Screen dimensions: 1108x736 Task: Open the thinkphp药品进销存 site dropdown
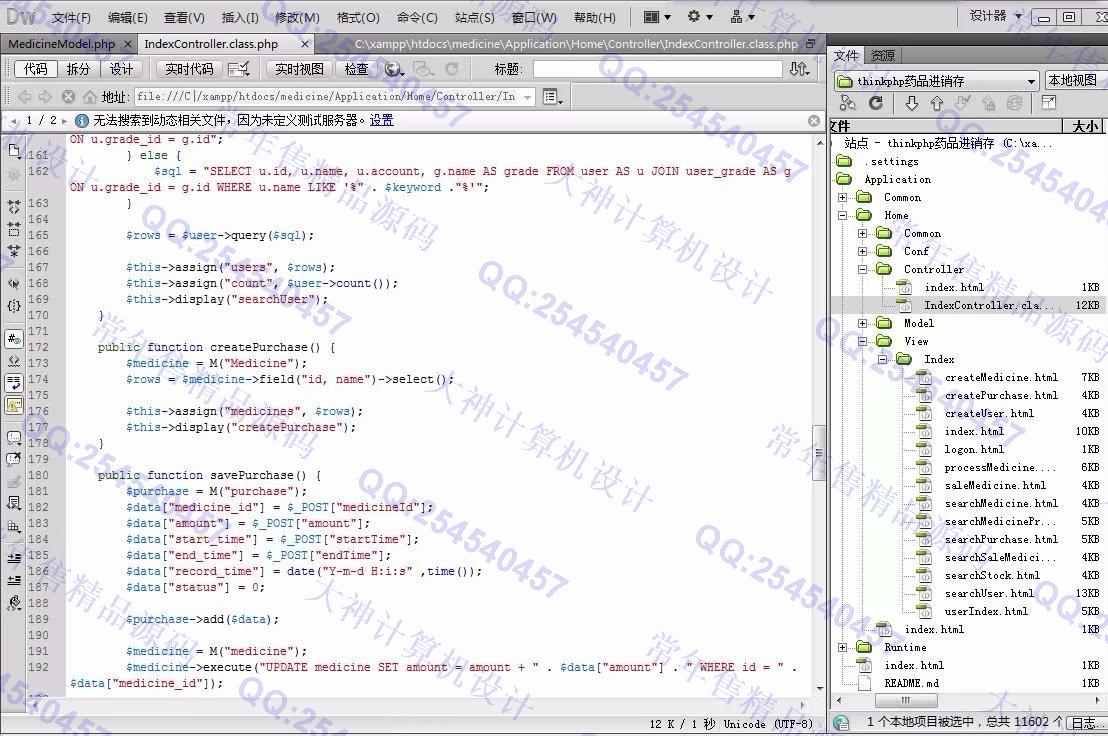tap(936, 81)
